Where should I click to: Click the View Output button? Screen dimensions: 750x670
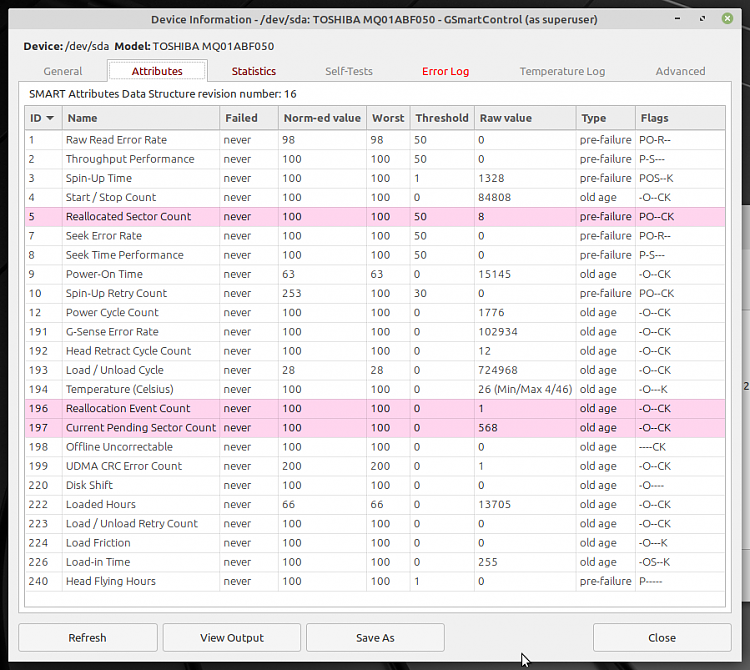(x=231, y=638)
